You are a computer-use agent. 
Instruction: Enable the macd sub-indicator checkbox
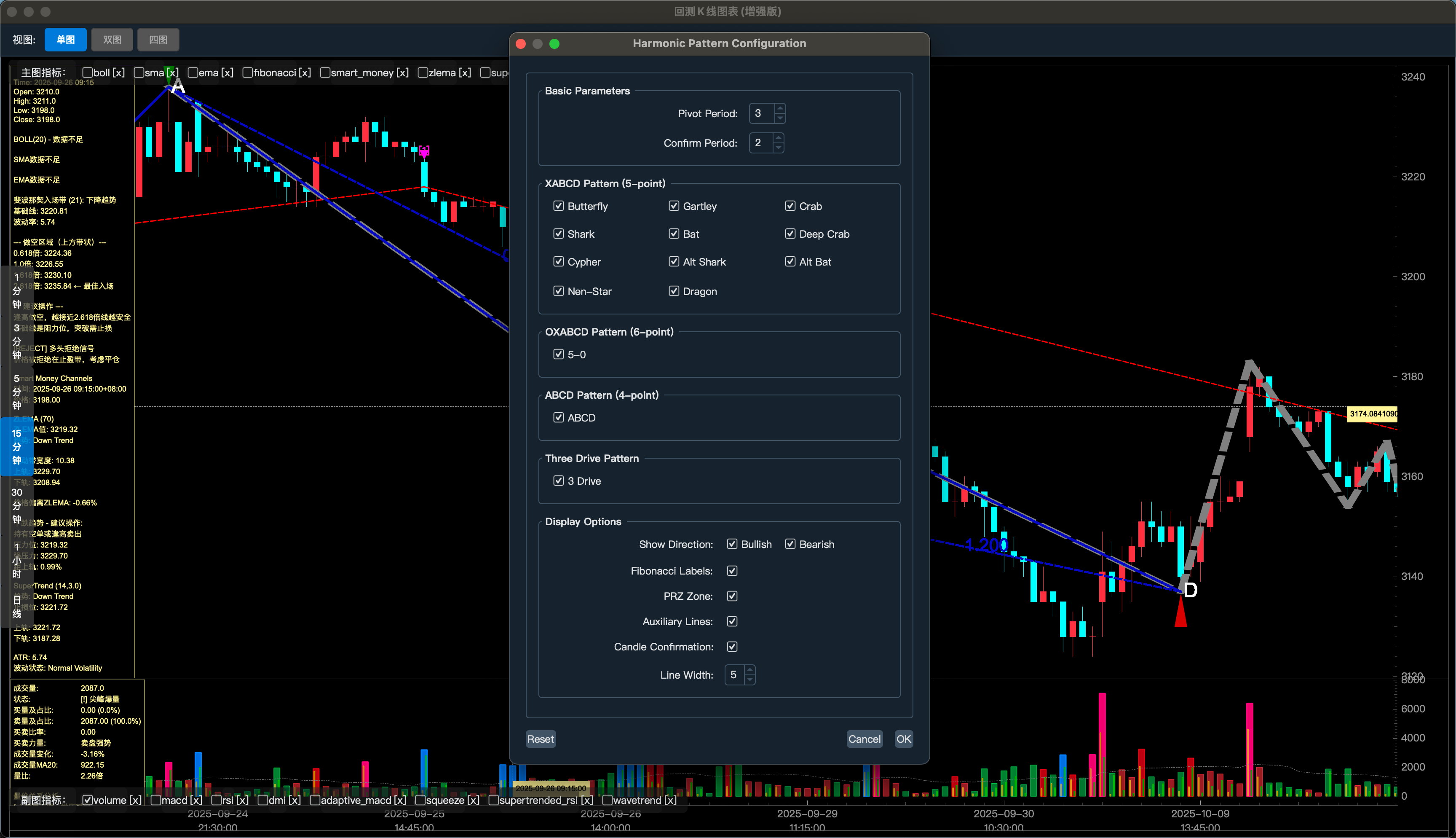156,800
